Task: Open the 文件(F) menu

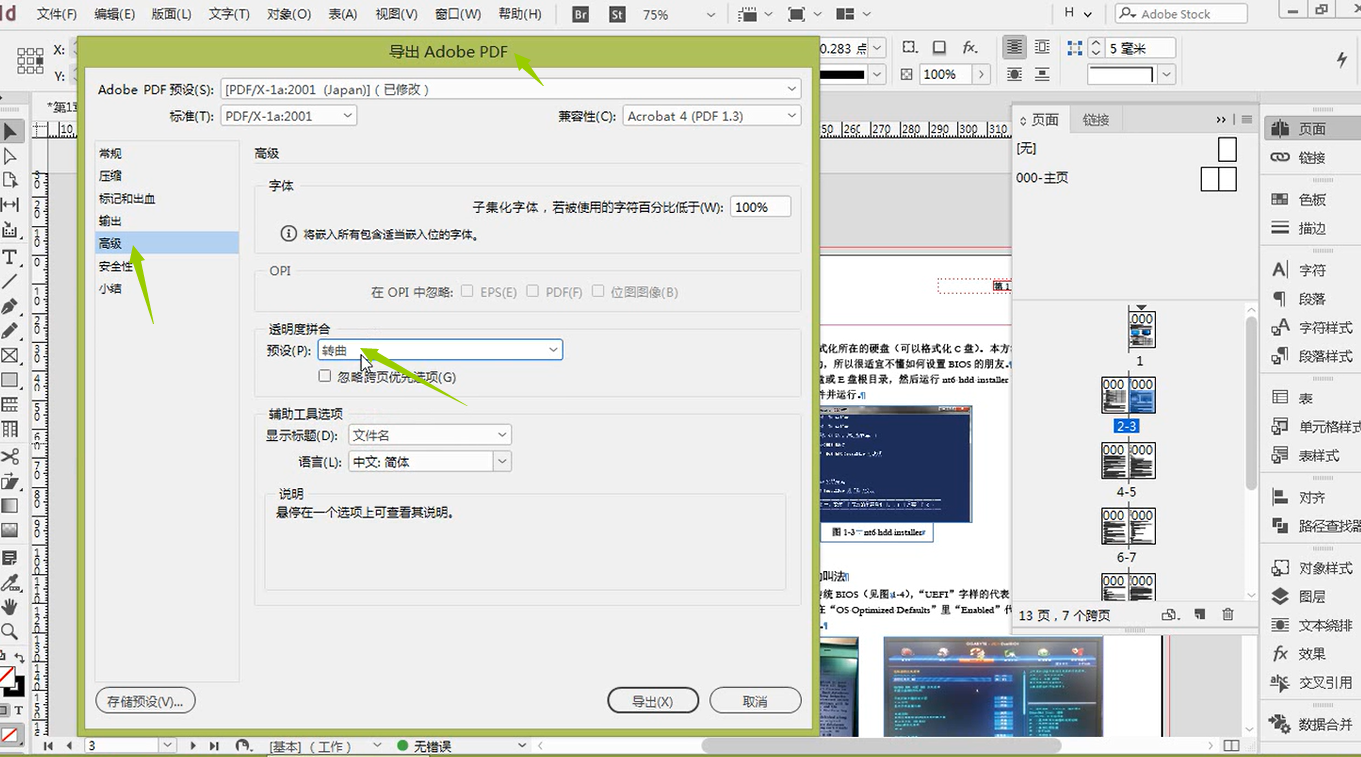Action: (x=57, y=14)
